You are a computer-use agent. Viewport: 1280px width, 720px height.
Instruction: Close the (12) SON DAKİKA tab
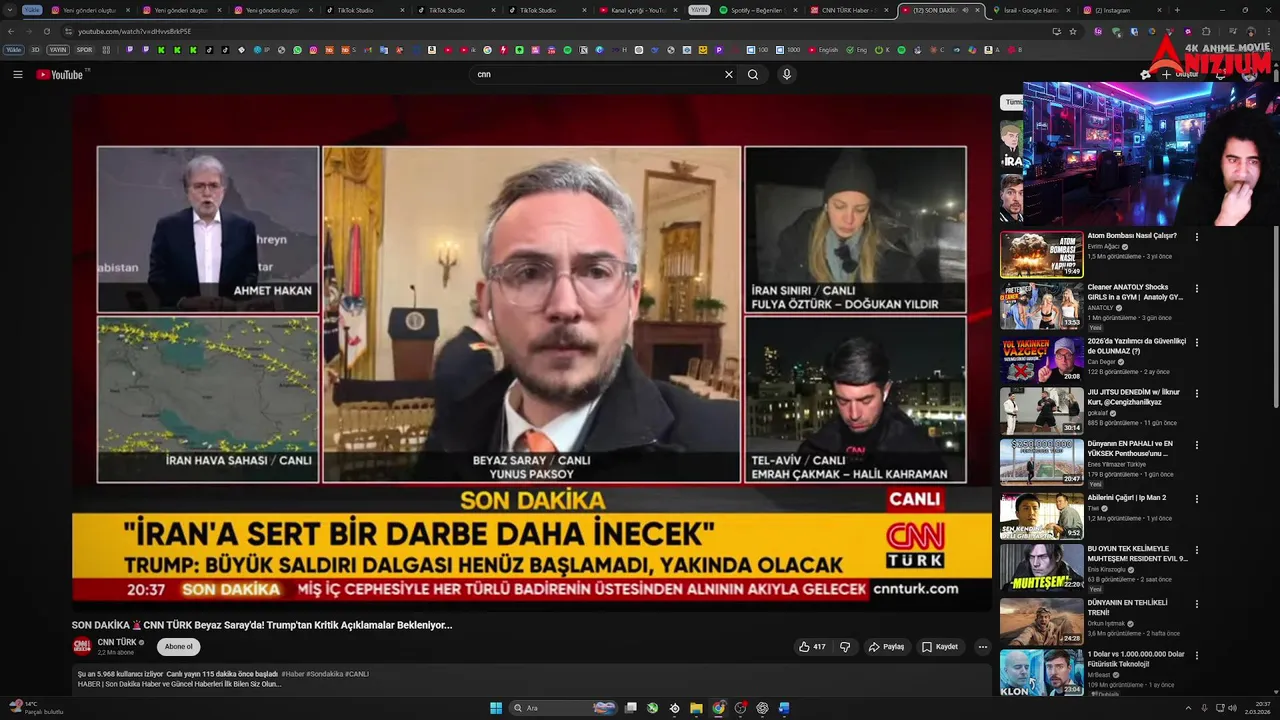pos(979,10)
